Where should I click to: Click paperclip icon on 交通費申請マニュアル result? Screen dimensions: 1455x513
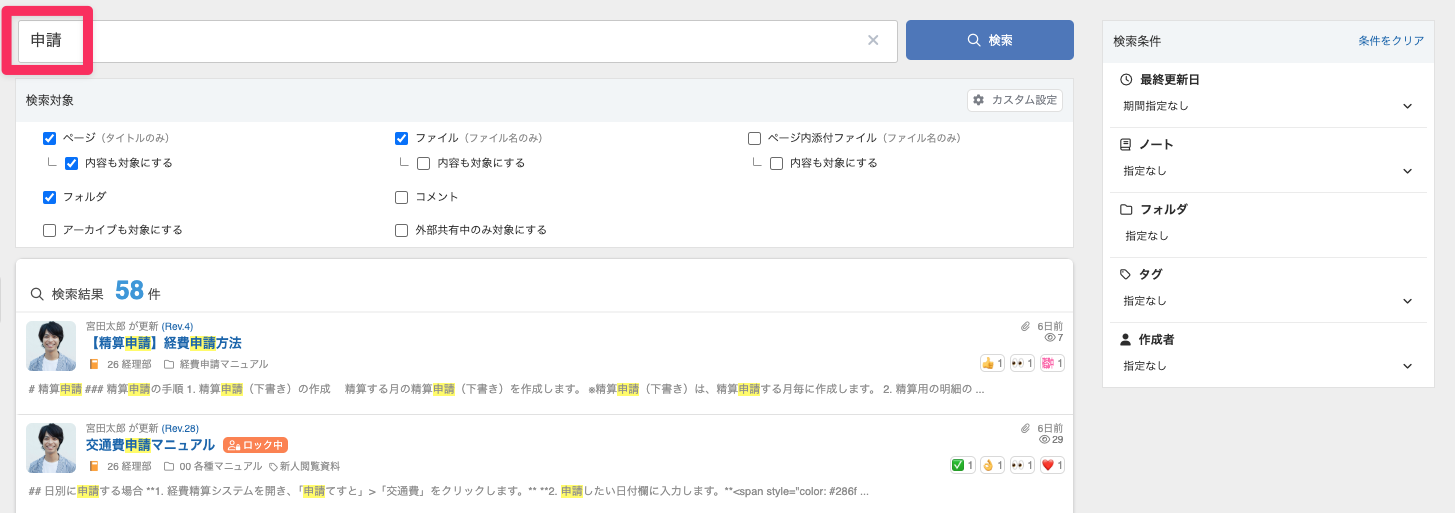coord(1025,428)
